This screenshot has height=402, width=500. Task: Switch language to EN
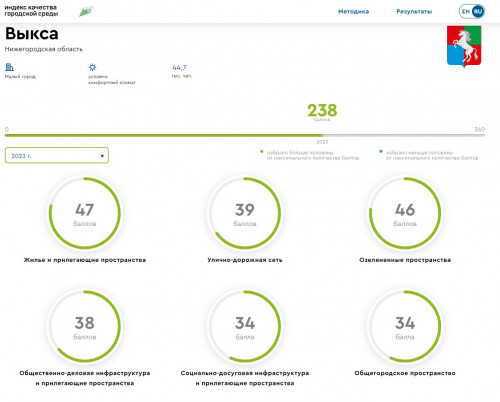coord(466,11)
